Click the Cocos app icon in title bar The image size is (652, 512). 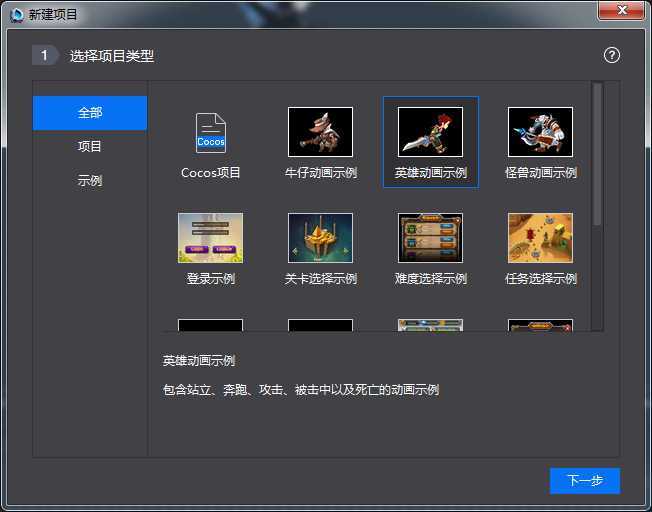pyautogui.click(x=17, y=15)
